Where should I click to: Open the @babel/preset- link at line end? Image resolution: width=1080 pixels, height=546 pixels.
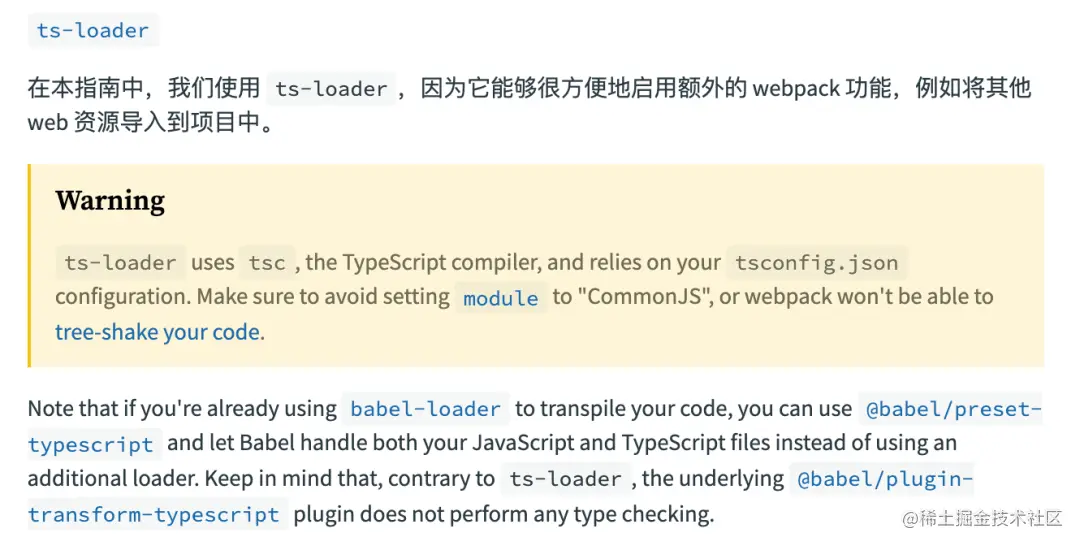(x=953, y=409)
